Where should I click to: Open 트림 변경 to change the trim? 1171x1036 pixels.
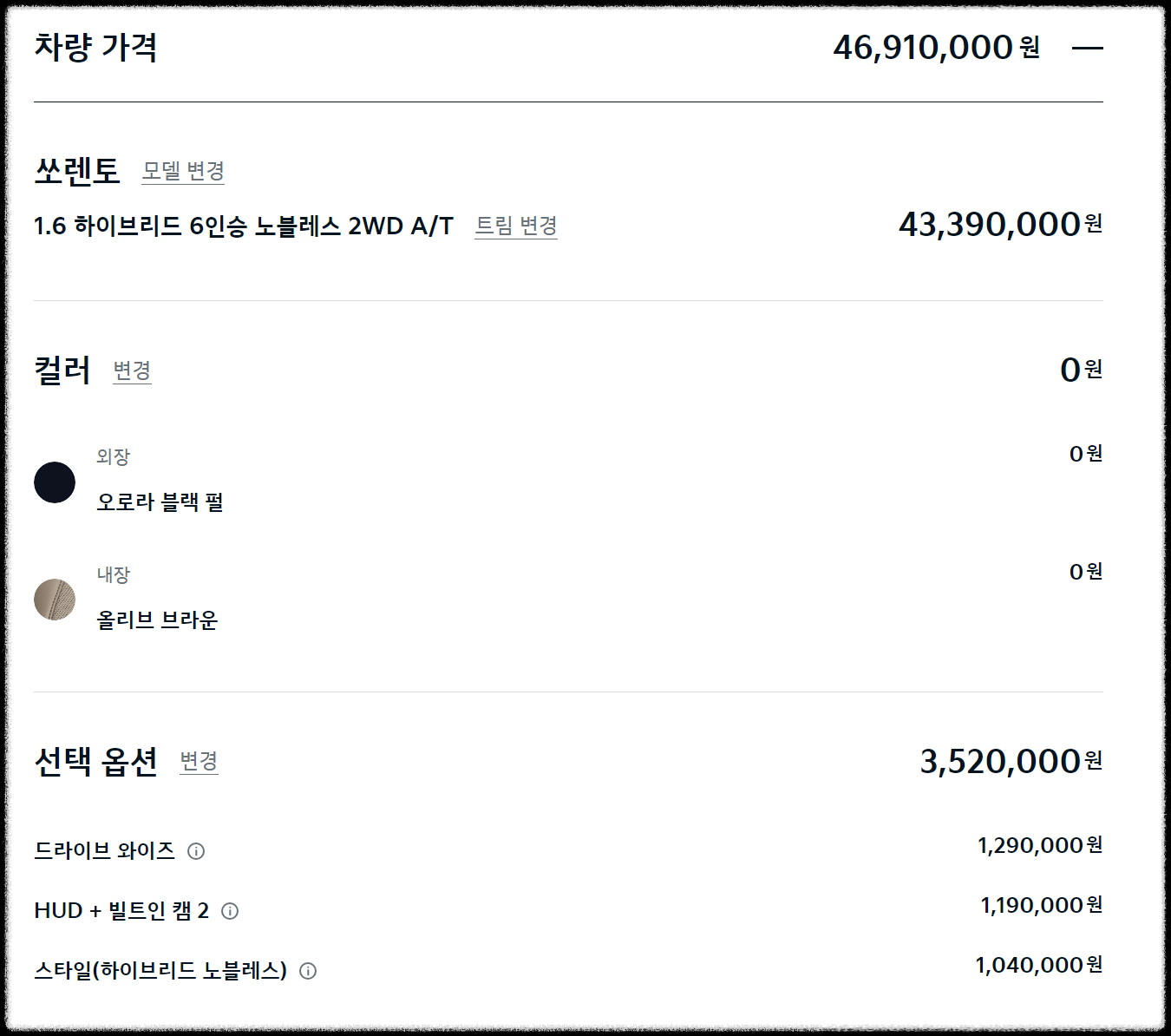click(x=515, y=226)
